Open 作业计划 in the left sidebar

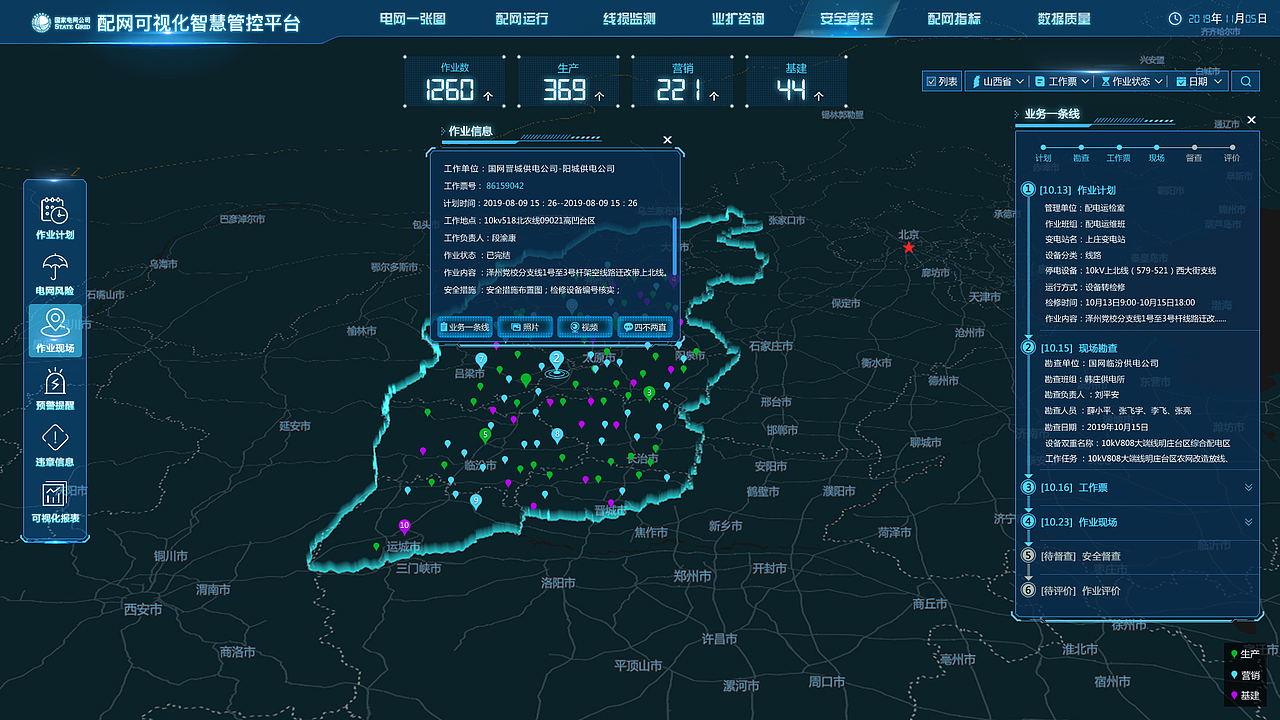(55, 218)
